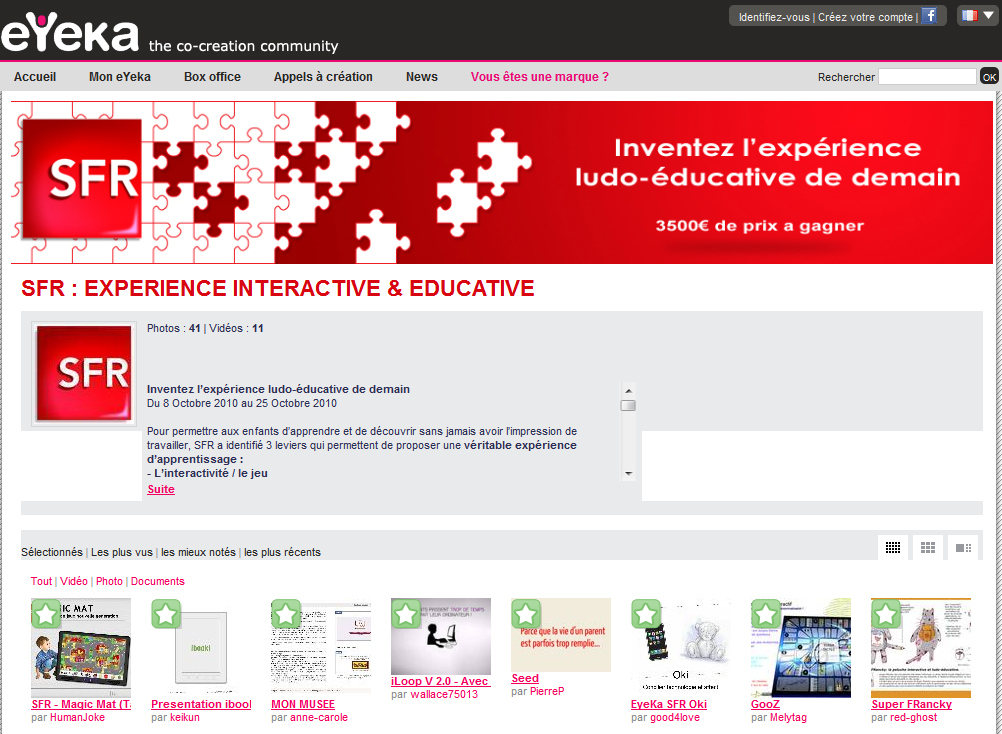Filter by Photo
The image size is (1002, 734).
pyautogui.click(x=109, y=581)
